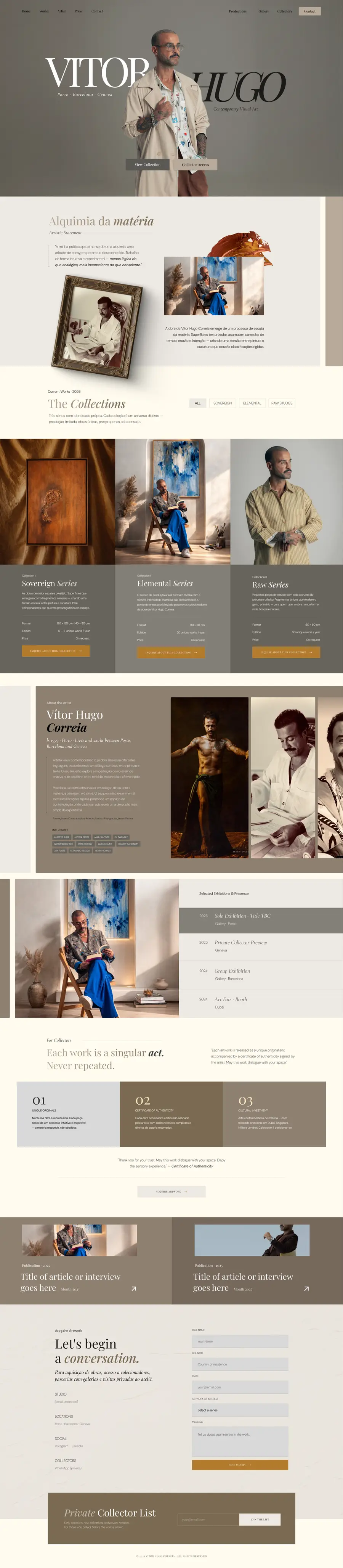Screen dimensions: 343x1568
Task: Filter collections by ELEMENTAL
Action: (252, 403)
